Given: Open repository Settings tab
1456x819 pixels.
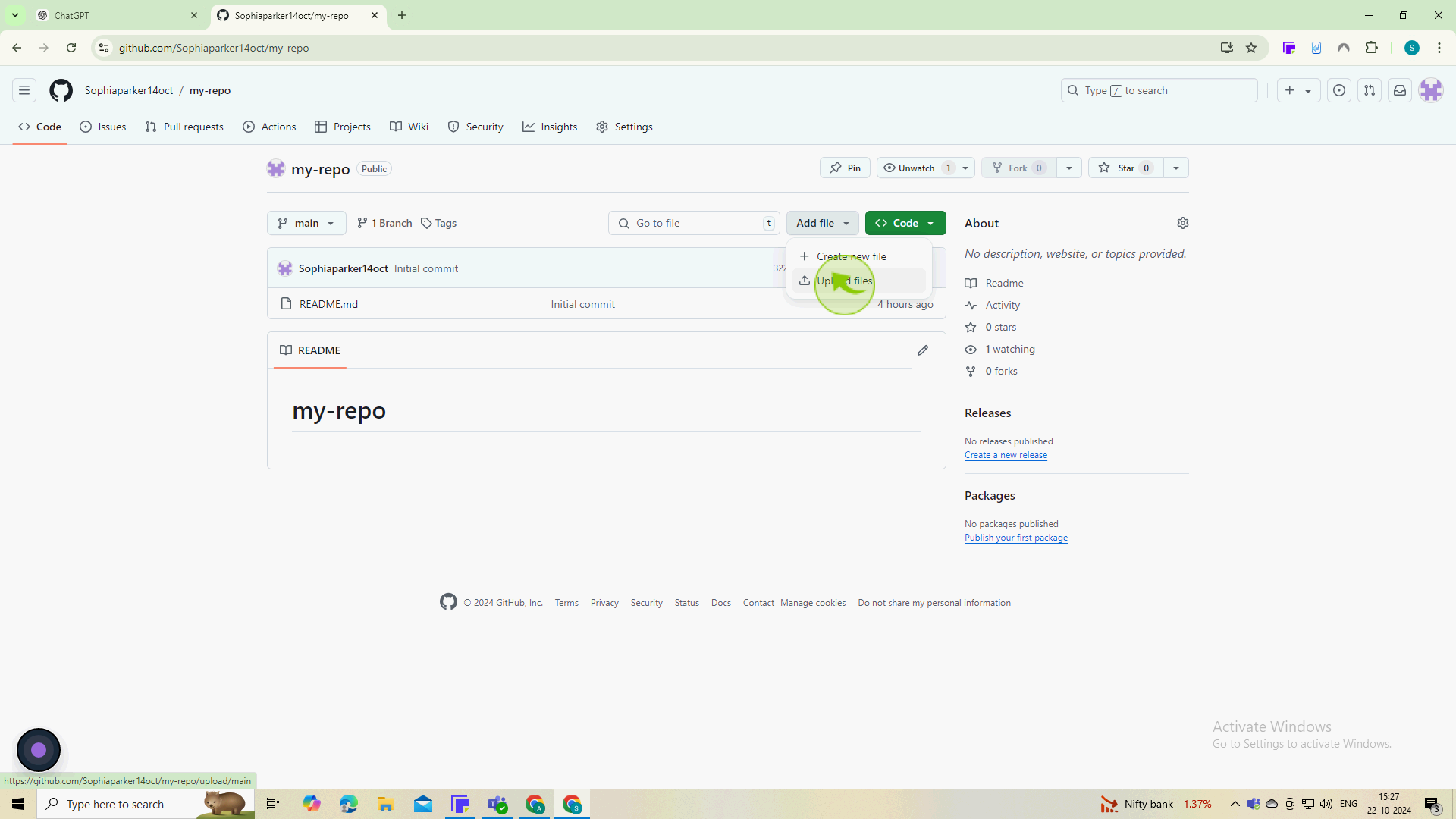Looking at the screenshot, I should pos(624,127).
